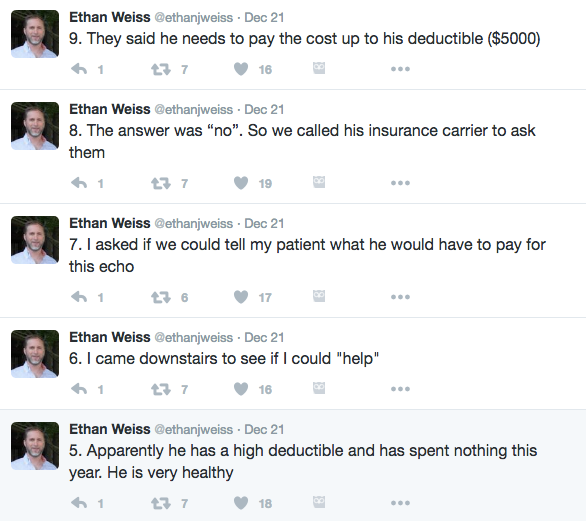Click Hootsuite owl icon on tweet 8

click(x=319, y=182)
